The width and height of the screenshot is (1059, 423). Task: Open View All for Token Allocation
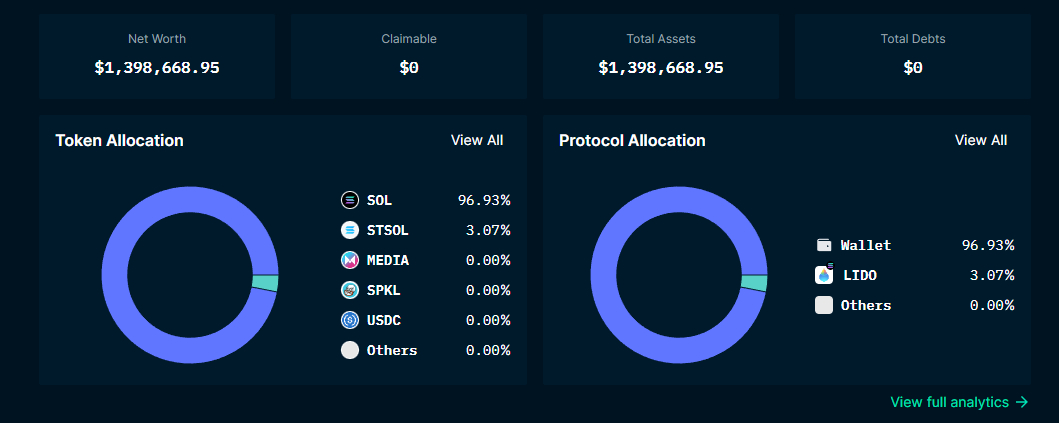click(477, 140)
